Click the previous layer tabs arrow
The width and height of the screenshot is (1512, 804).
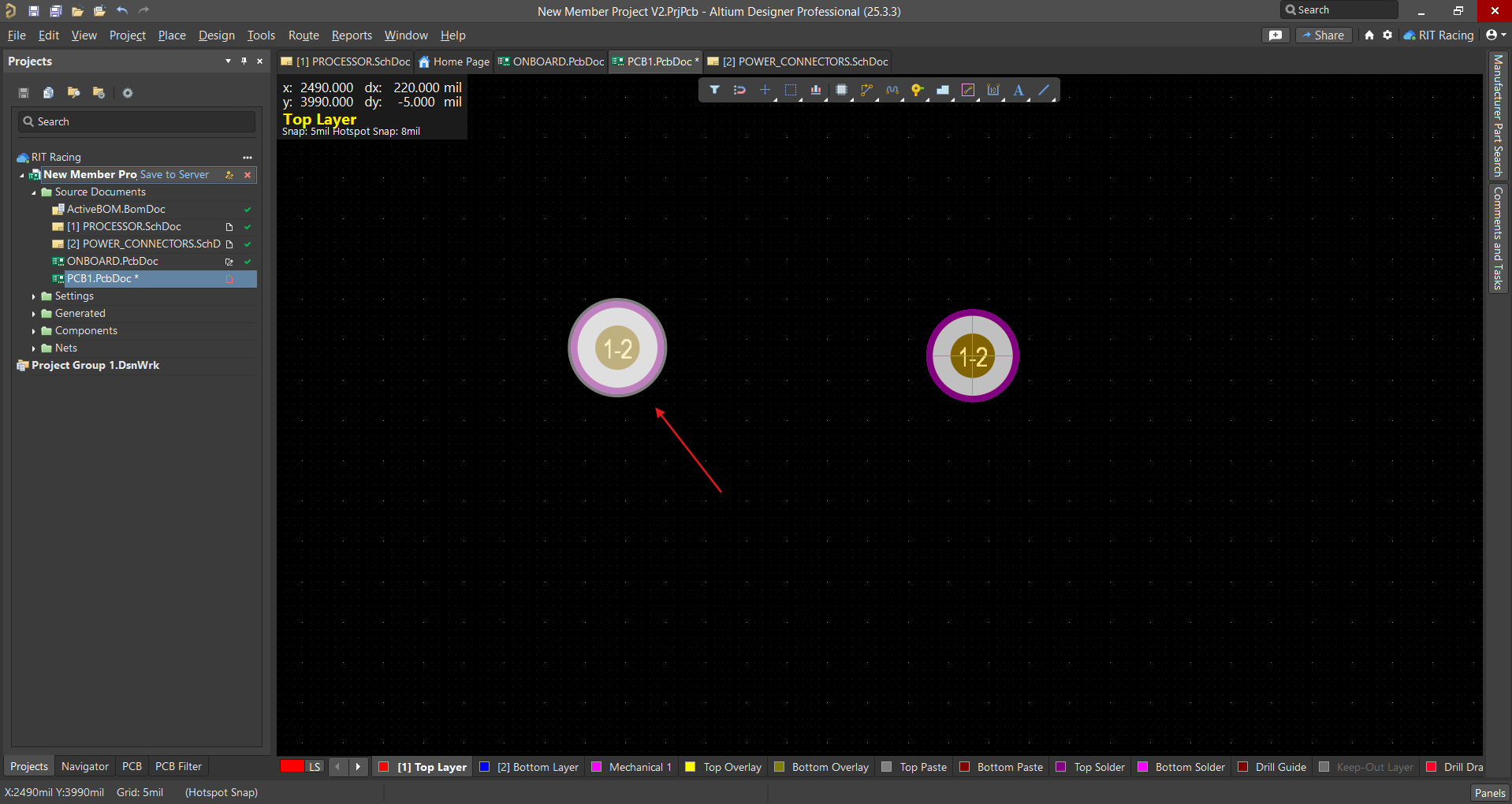point(338,767)
